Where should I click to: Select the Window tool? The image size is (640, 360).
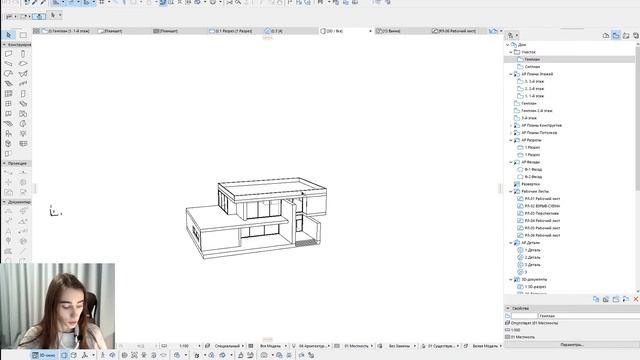pos(9,104)
